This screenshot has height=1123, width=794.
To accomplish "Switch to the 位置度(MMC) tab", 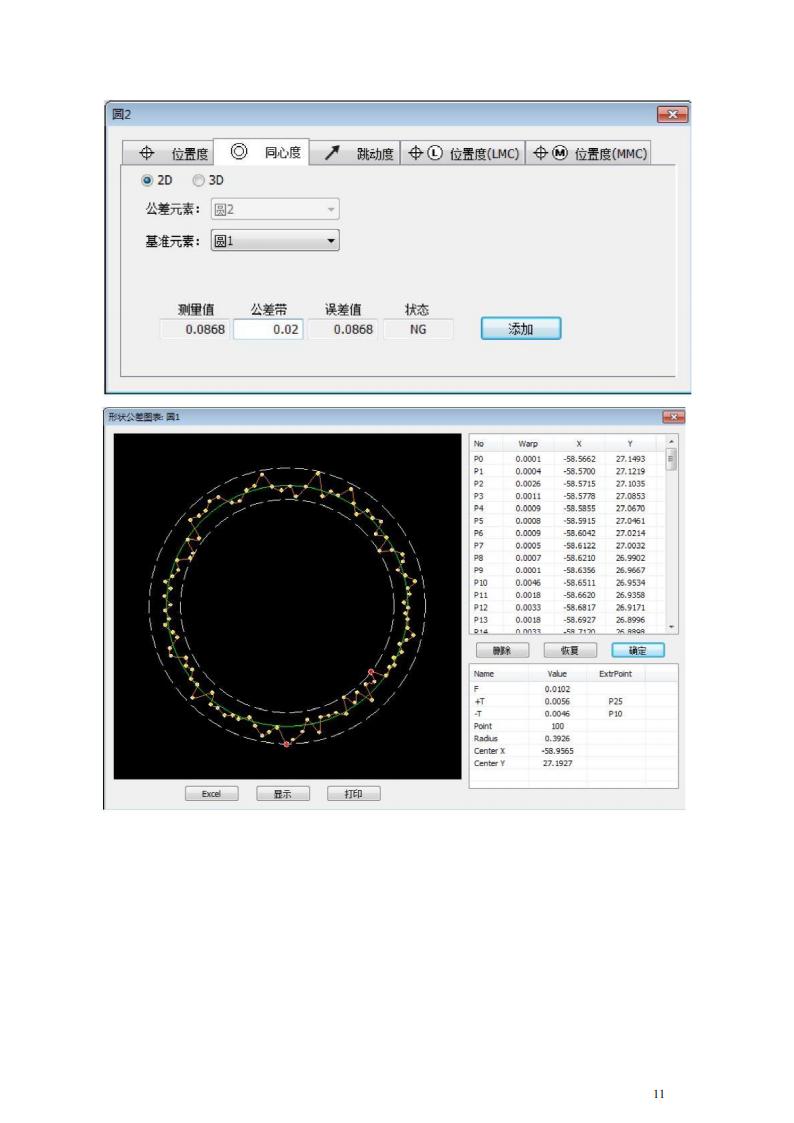I will click(610, 154).
